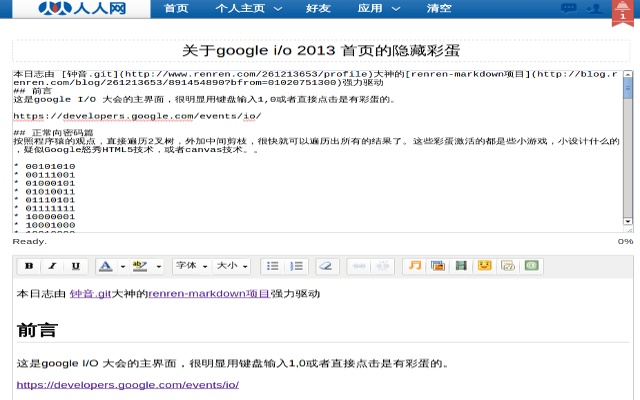Click the textarea scrollbar thumb

pos(628,89)
